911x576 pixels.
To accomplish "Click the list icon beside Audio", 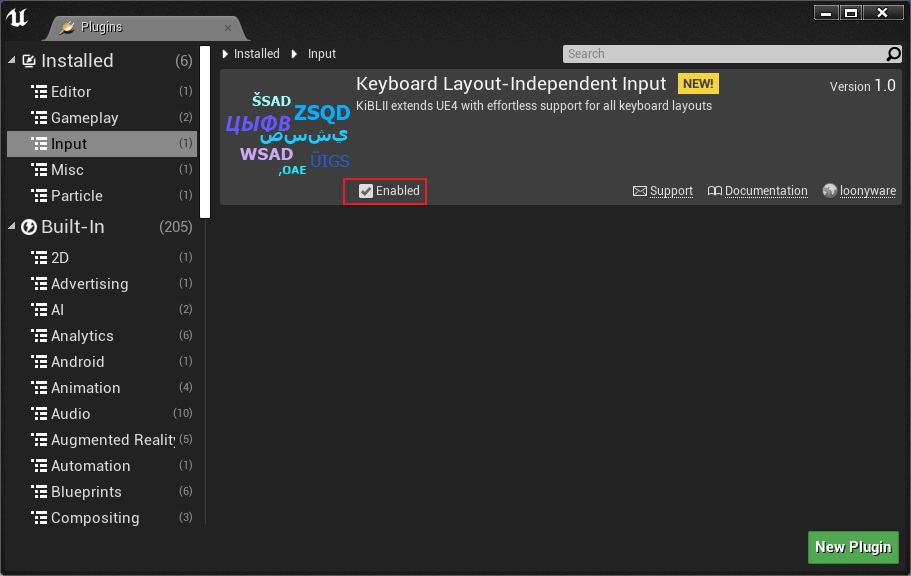I will click(x=39, y=414).
